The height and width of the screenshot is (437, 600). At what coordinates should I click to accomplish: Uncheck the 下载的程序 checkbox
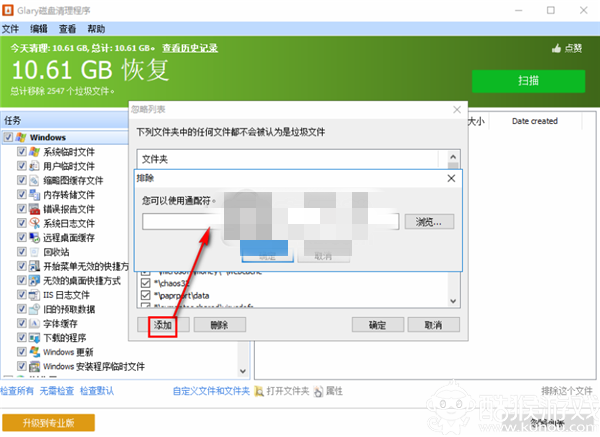[x=22, y=338]
